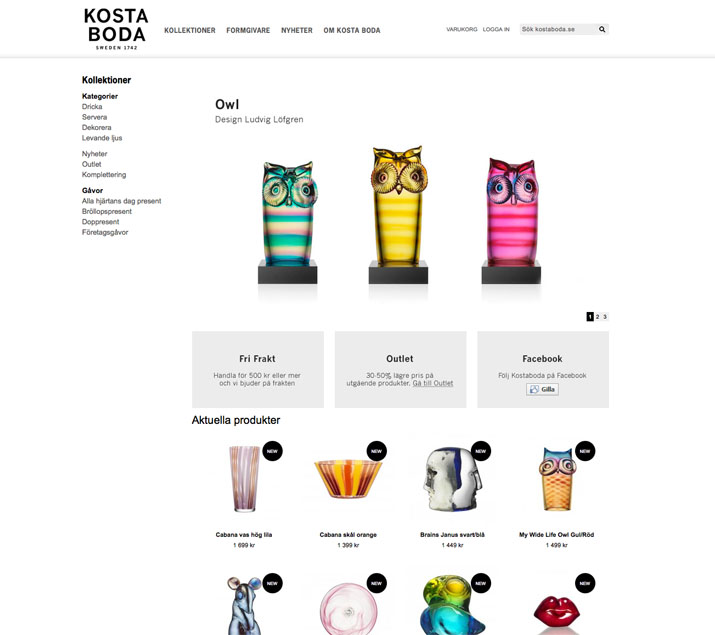Open Cabana skål orange product thumbnail

(x=348, y=479)
